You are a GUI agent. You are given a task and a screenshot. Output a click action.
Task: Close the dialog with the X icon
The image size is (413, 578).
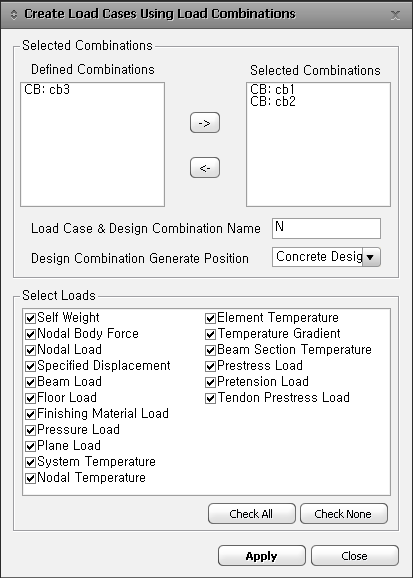pyautogui.click(x=395, y=15)
